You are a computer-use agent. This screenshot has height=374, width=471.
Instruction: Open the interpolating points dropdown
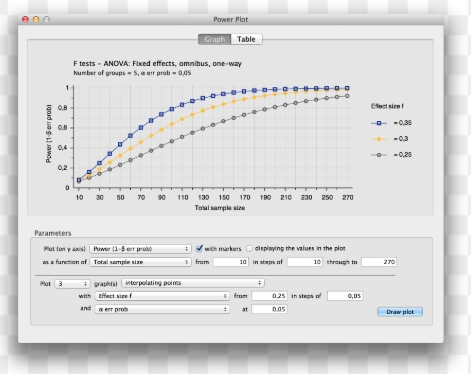coord(193,283)
